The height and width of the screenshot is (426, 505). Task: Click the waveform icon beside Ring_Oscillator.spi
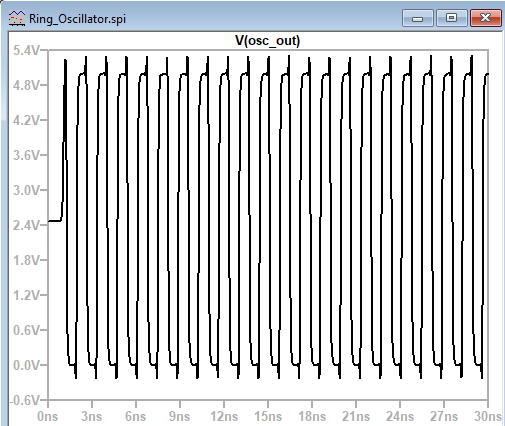(x=17, y=18)
